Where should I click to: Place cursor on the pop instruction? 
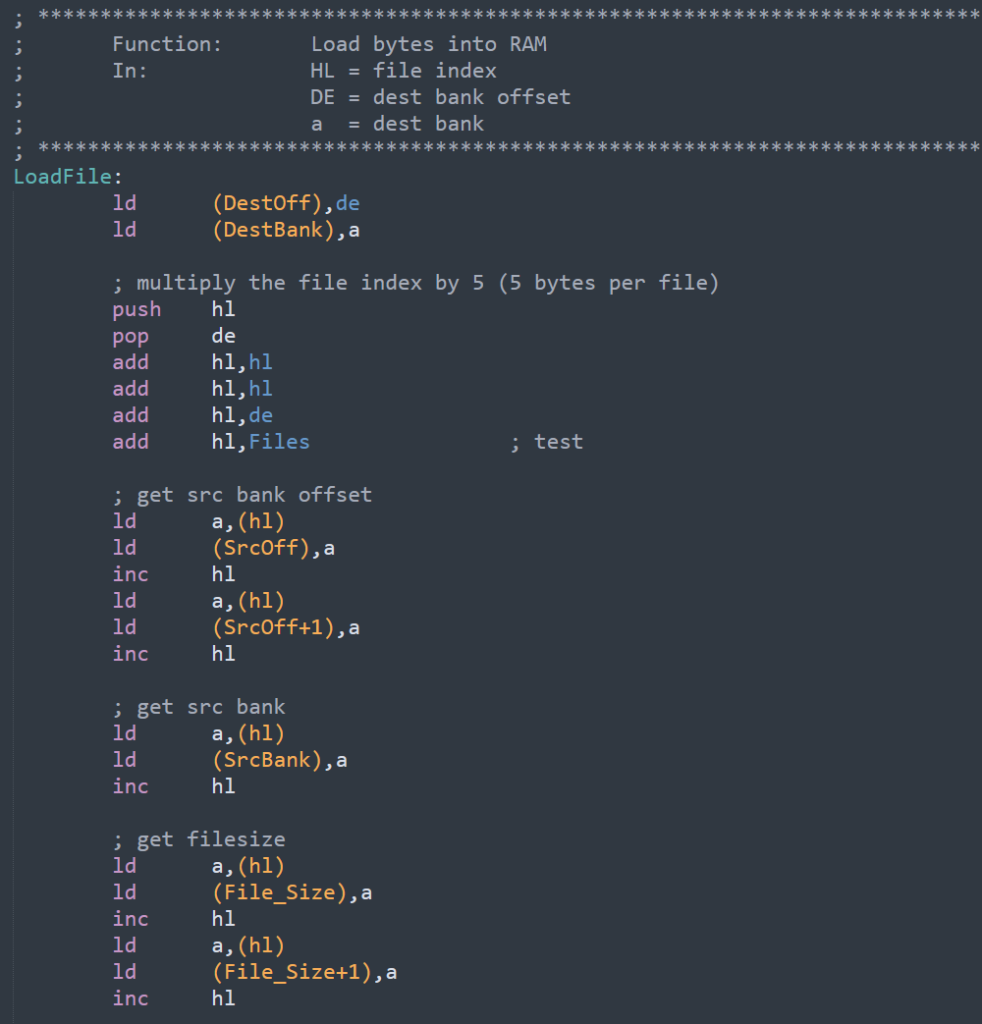click(x=130, y=336)
